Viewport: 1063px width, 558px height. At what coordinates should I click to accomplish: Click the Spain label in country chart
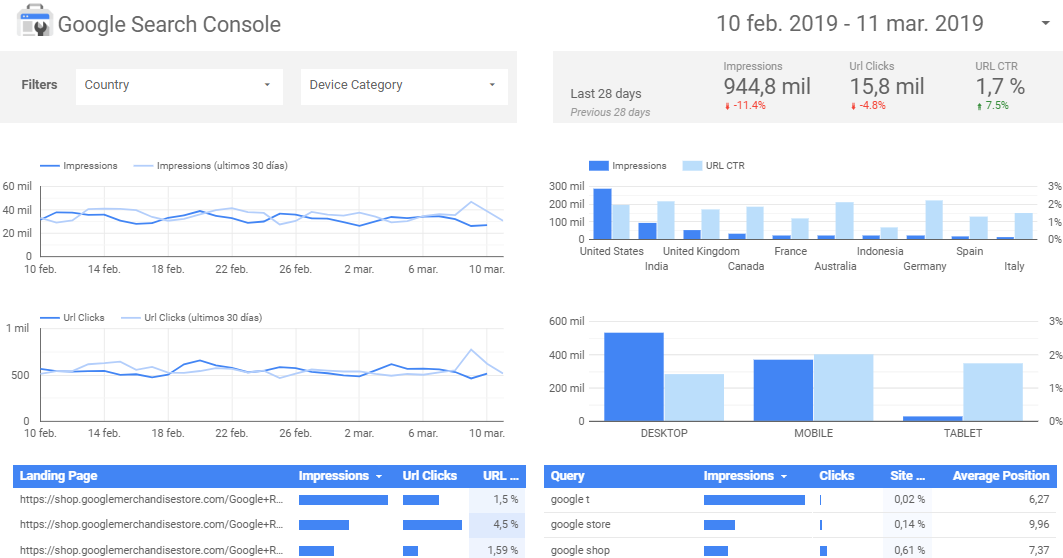[969, 251]
